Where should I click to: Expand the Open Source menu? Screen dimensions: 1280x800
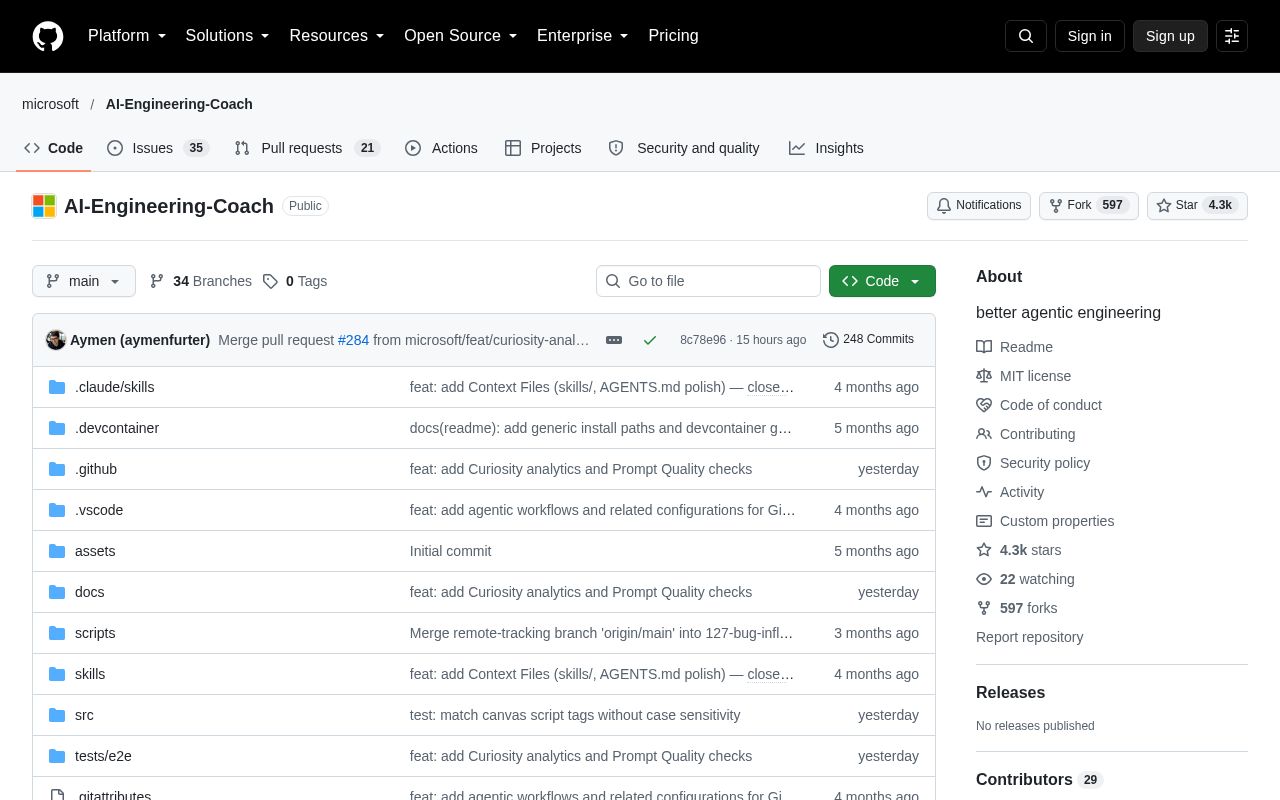(461, 36)
